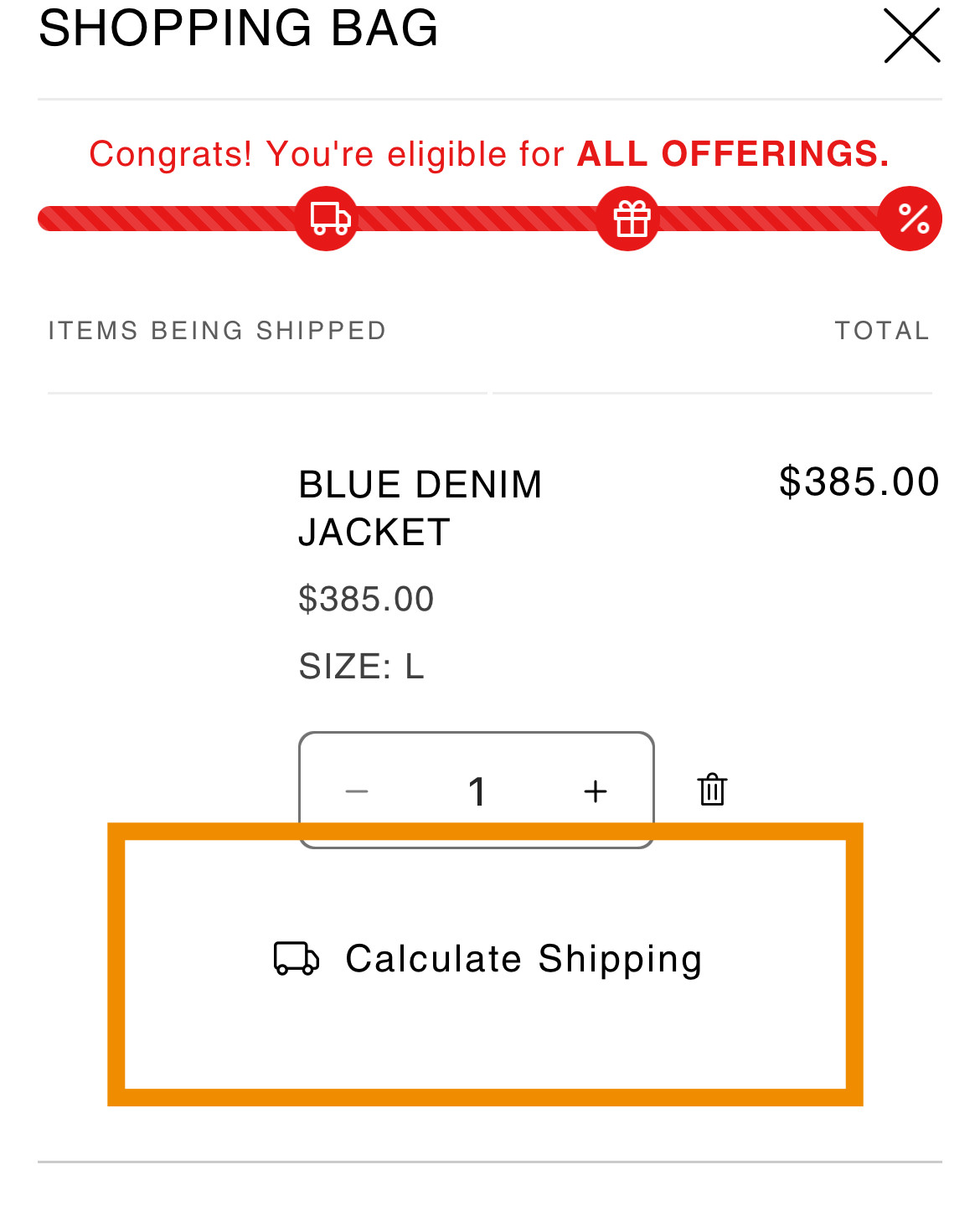Click the red striped rewards progress bar
This screenshot has width=980, height=1216.
point(490,219)
